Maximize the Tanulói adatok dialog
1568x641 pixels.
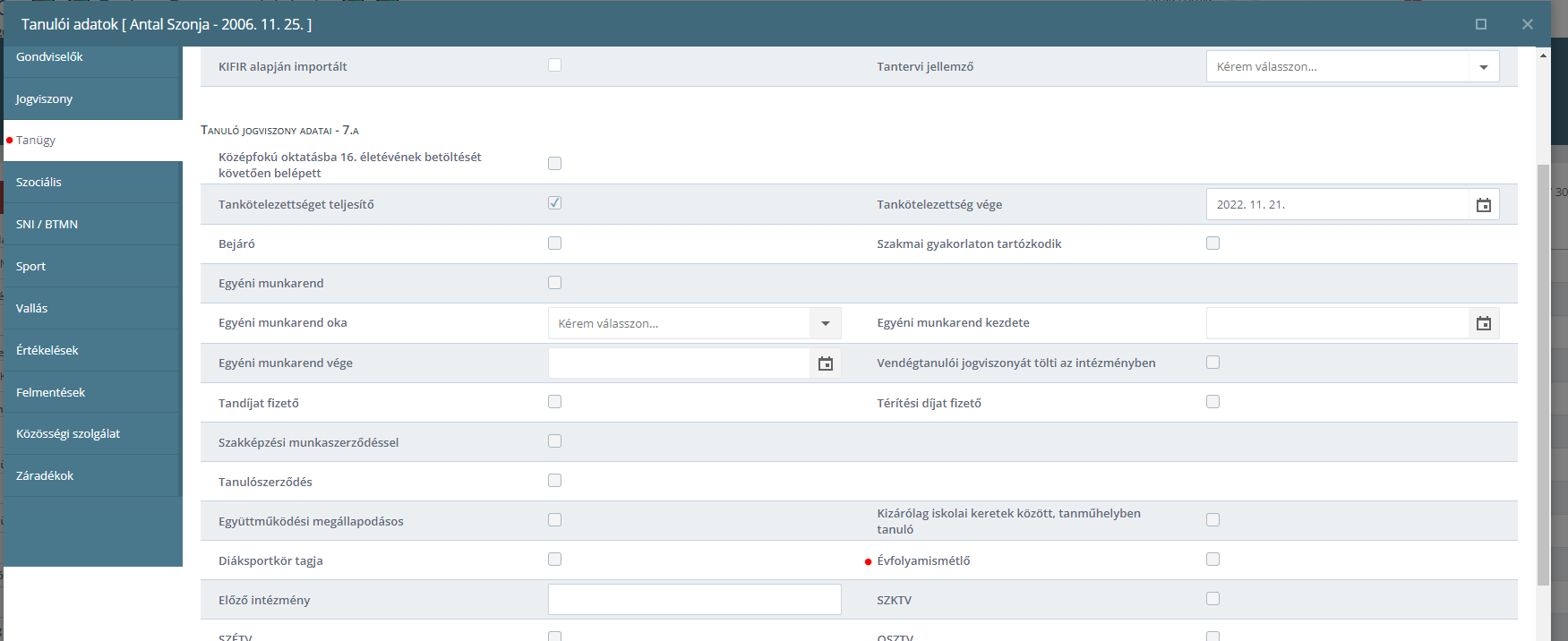pos(1481,24)
